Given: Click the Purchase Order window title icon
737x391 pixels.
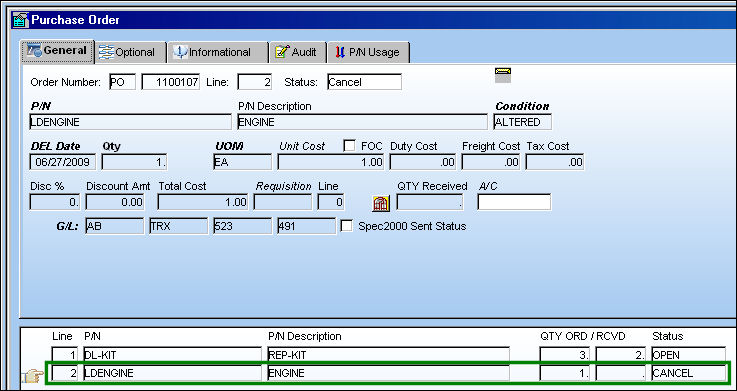Looking at the screenshot, I should point(20,20).
